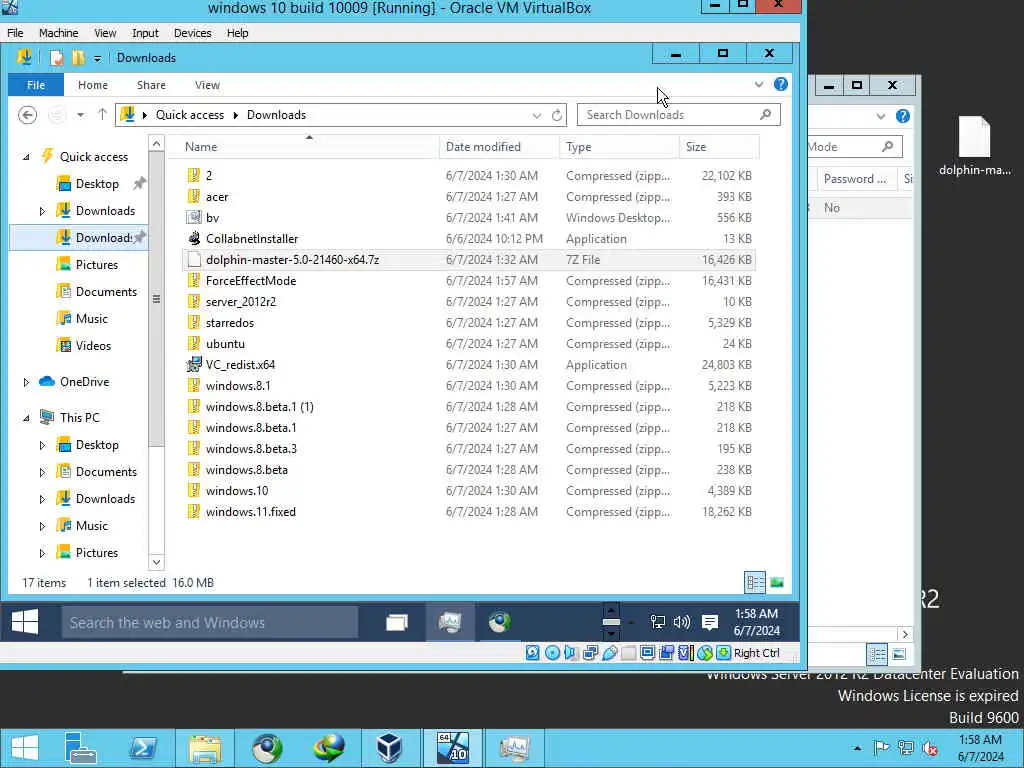
Task: Open the address bar history dropdown
Action: 537,115
